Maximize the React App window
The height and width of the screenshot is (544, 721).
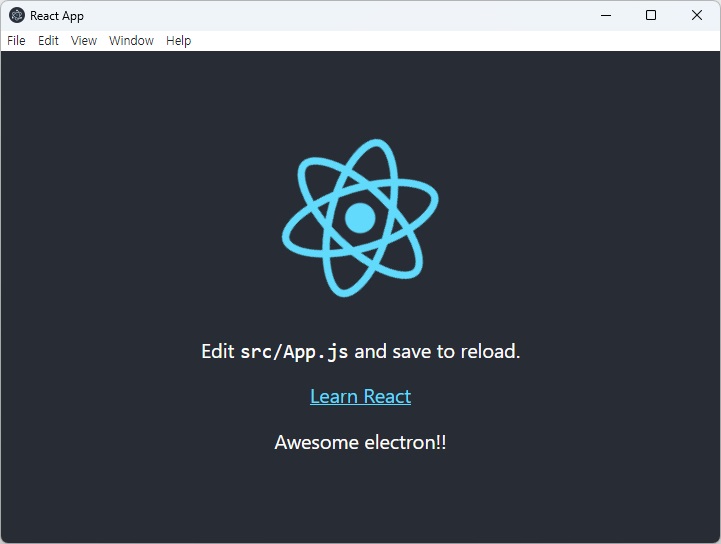651,16
